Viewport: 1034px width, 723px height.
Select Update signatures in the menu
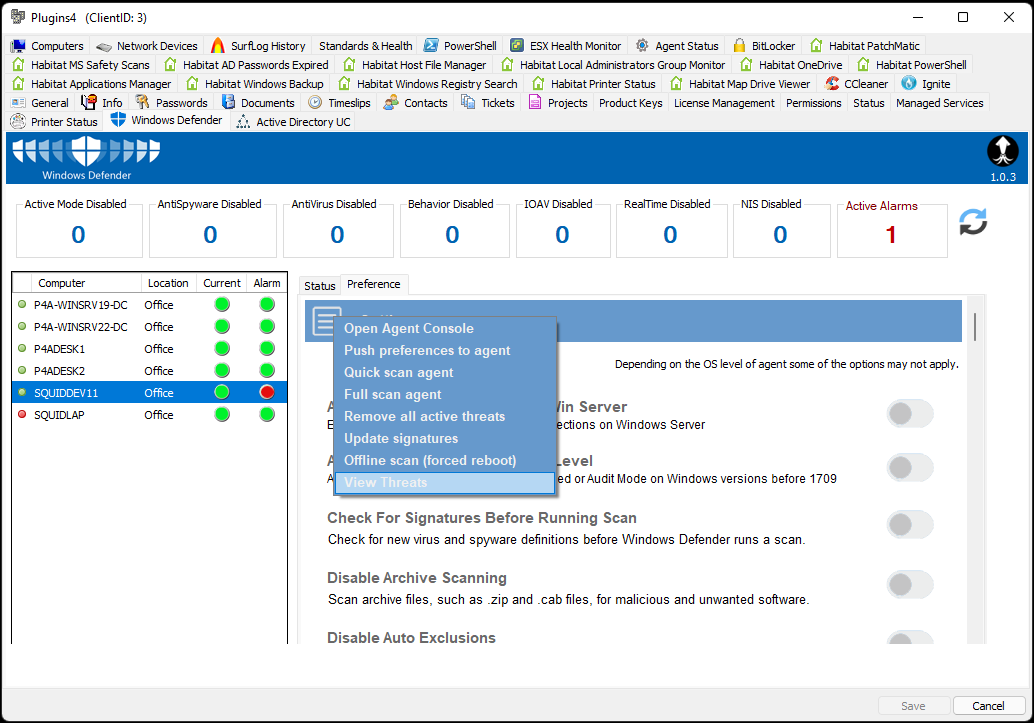401,439
